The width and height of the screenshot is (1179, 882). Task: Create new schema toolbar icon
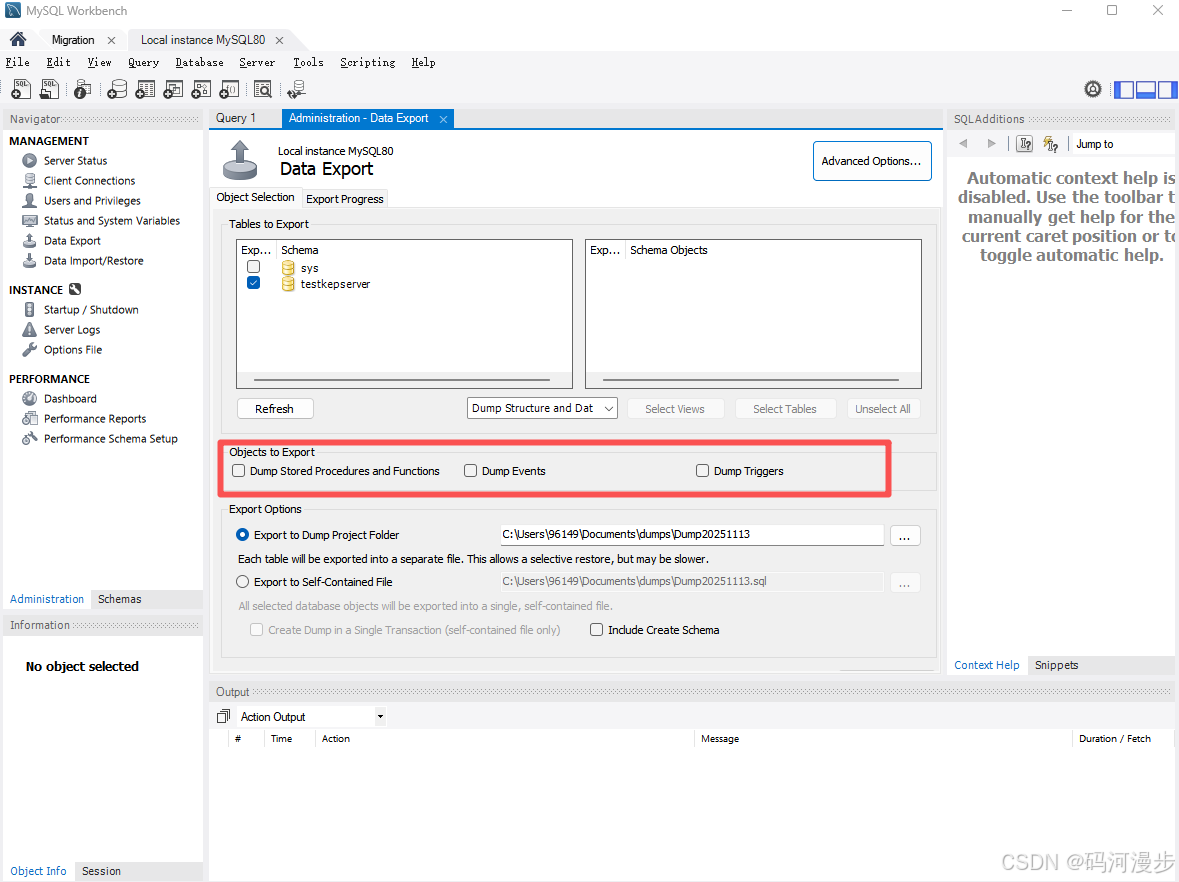(x=117, y=89)
